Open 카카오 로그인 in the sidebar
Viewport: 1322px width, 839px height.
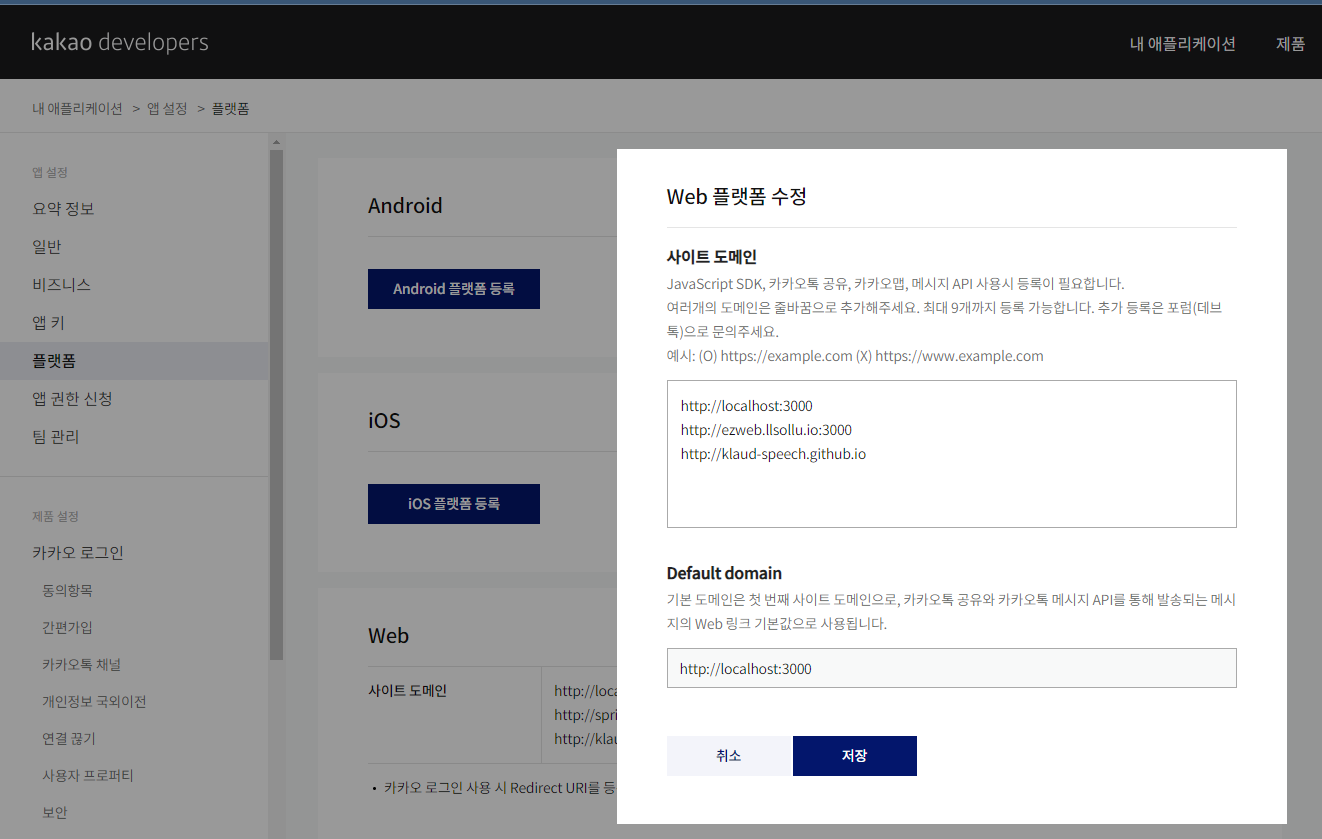[x=78, y=553]
